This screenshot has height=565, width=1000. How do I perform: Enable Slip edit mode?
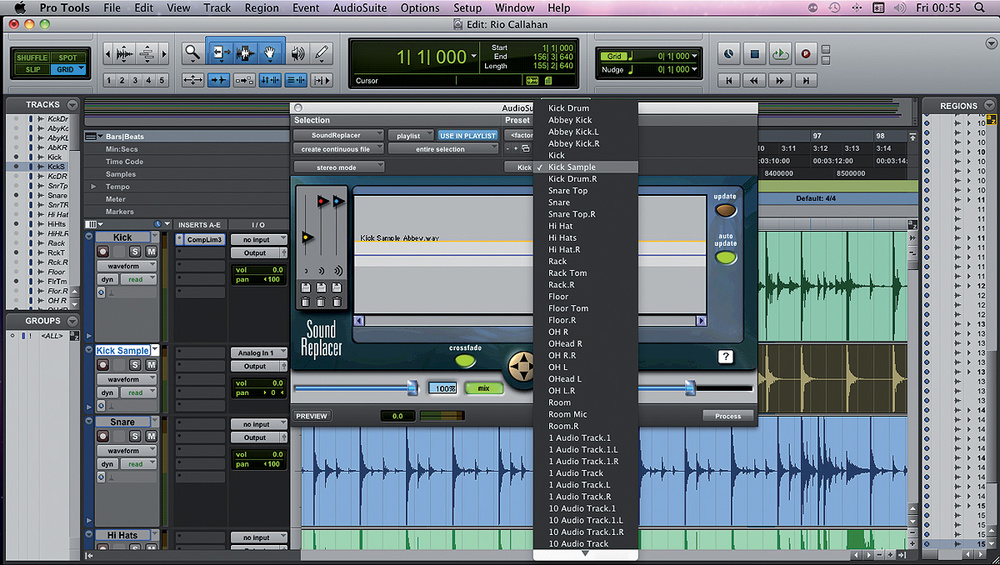tap(32, 69)
